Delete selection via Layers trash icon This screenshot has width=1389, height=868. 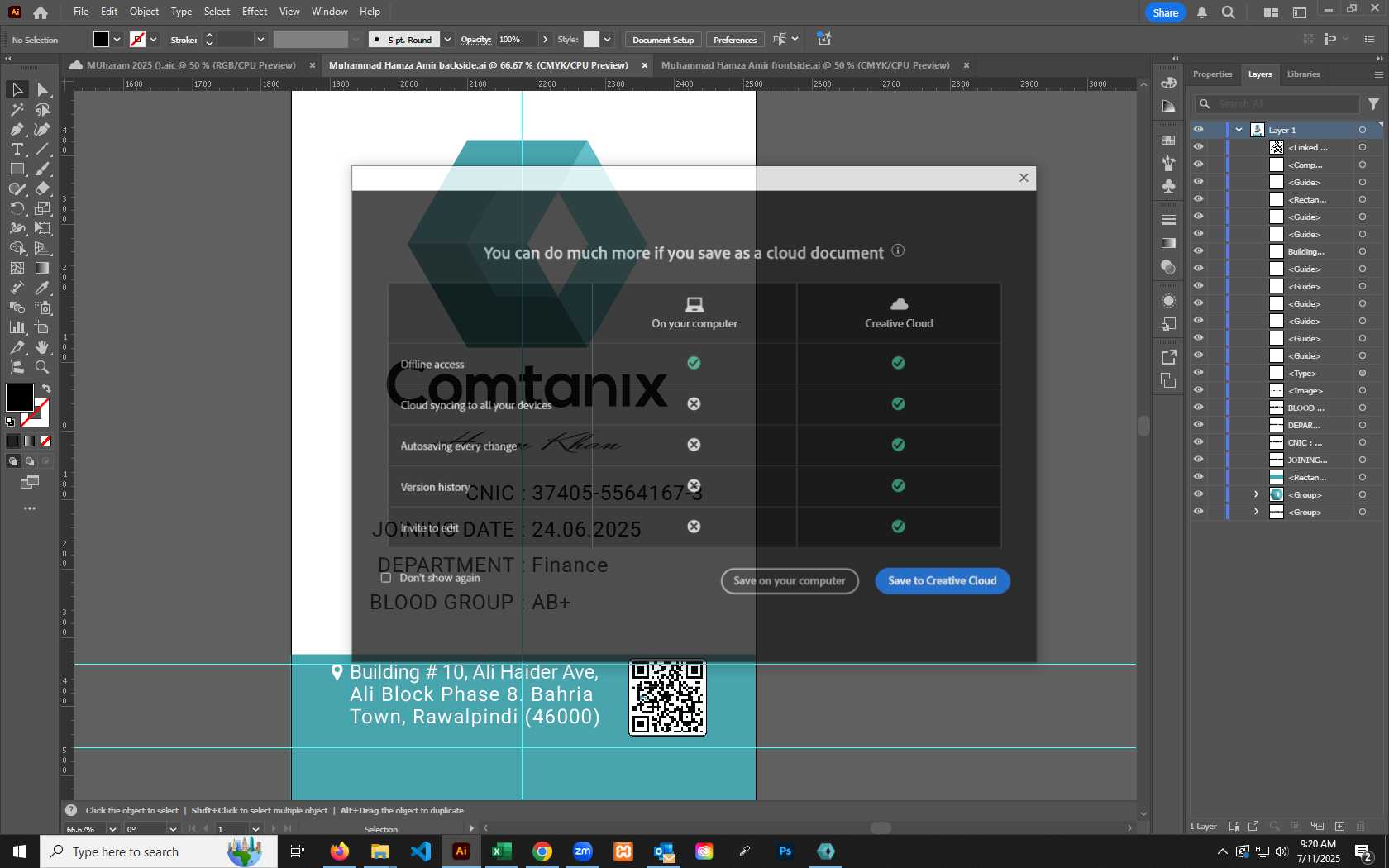tap(1361, 826)
